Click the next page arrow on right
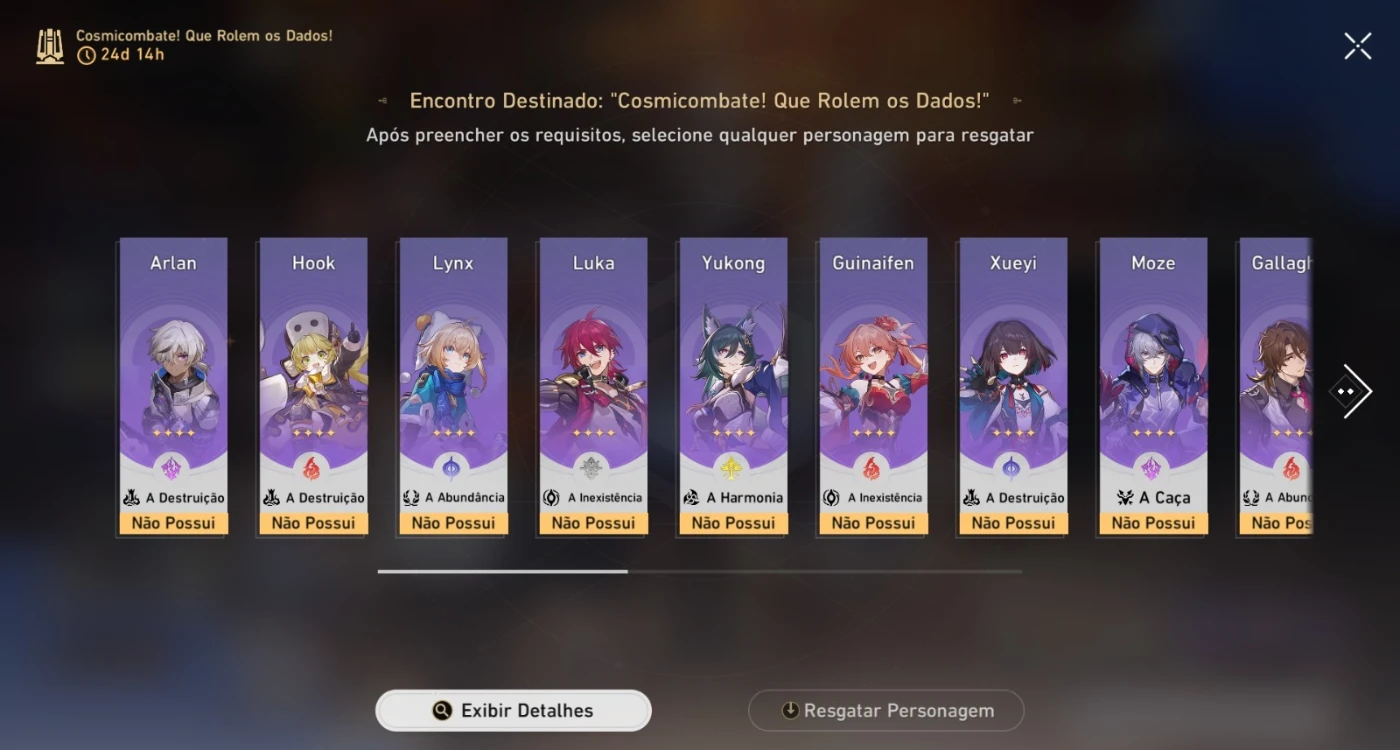Screen dimensions: 1400x750 click(x=1351, y=391)
